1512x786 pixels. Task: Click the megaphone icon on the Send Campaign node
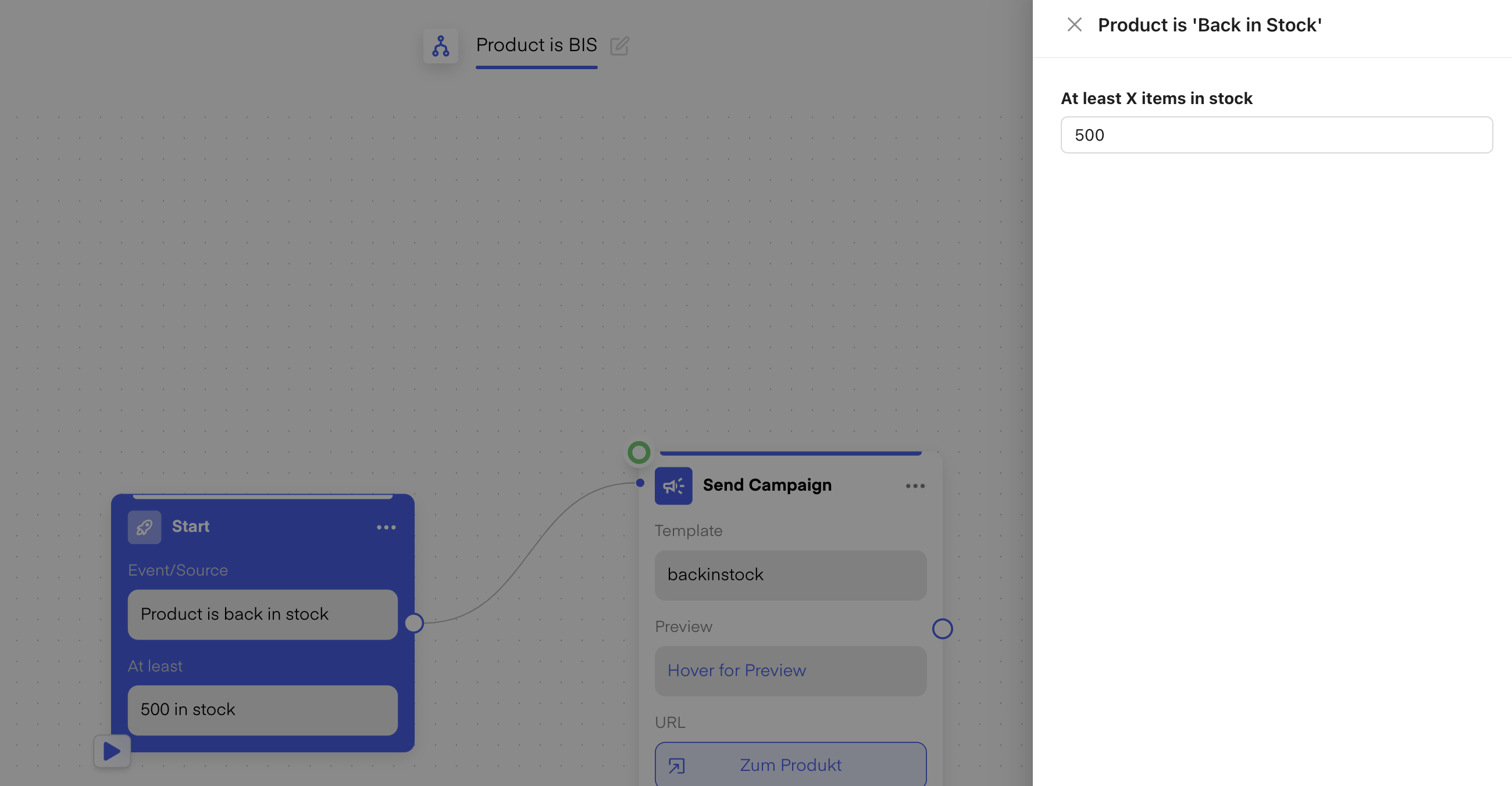673,485
